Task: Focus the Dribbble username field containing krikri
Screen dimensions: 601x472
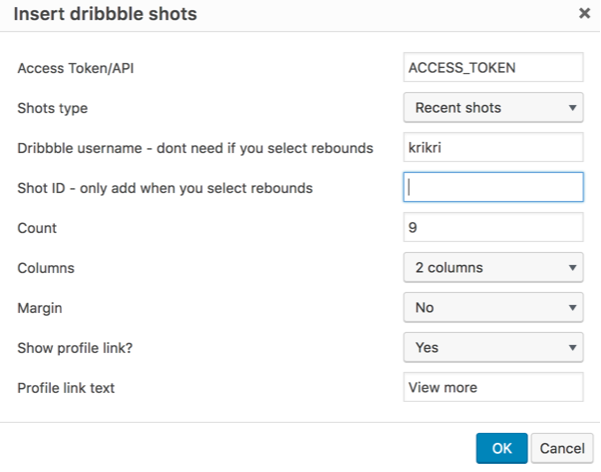Action: (x=493, y=147)
